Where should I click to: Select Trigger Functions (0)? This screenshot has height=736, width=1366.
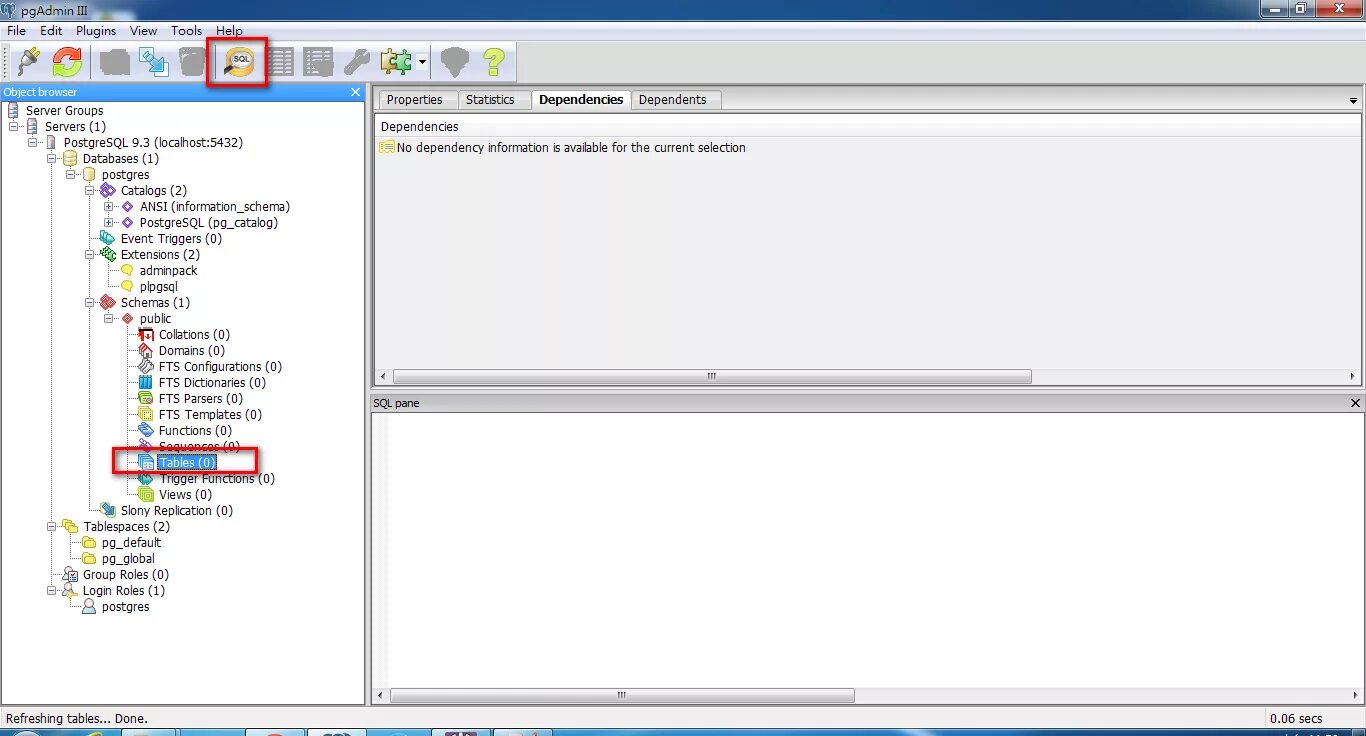[x=217, y=479]
